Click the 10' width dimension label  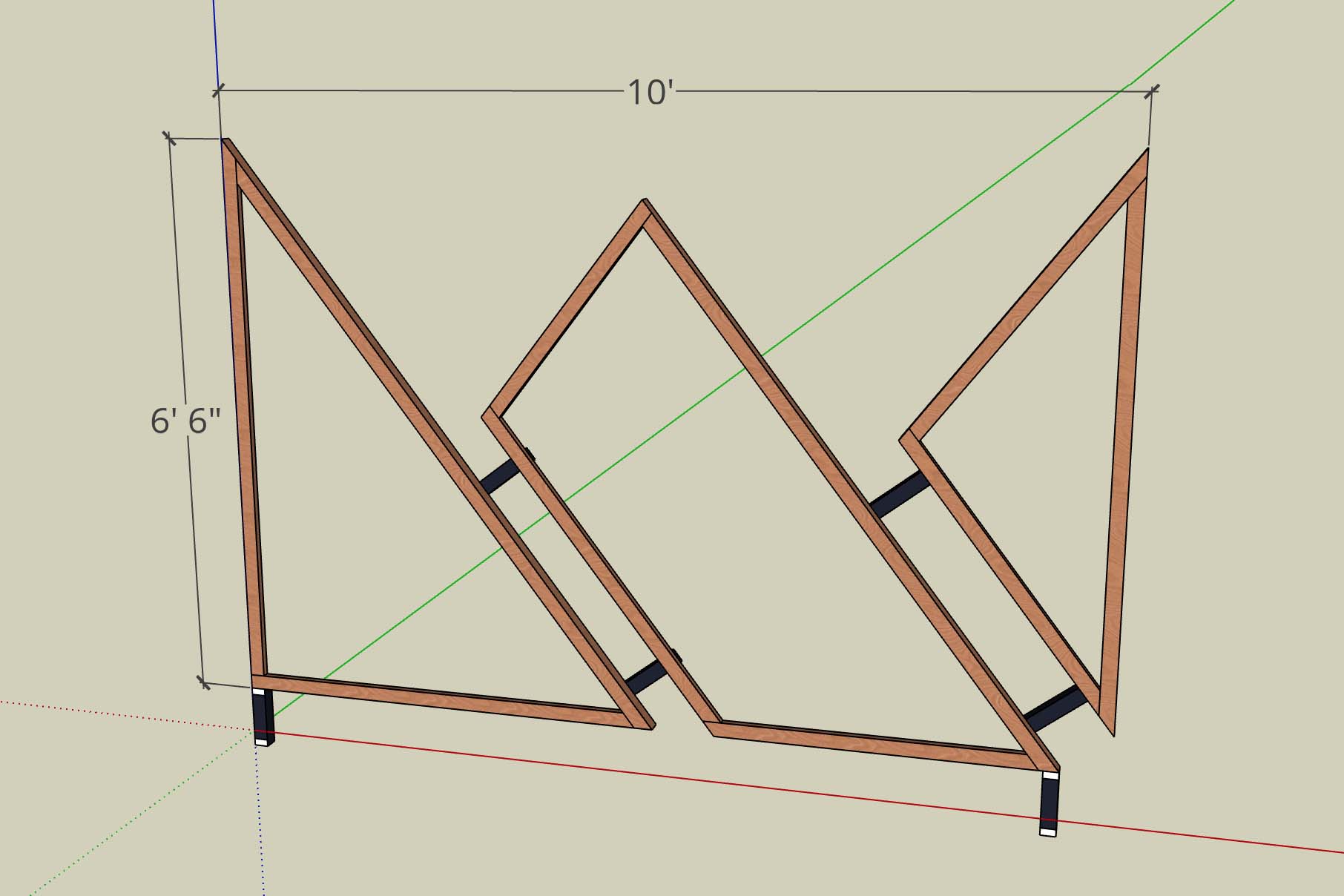point(650,93)
